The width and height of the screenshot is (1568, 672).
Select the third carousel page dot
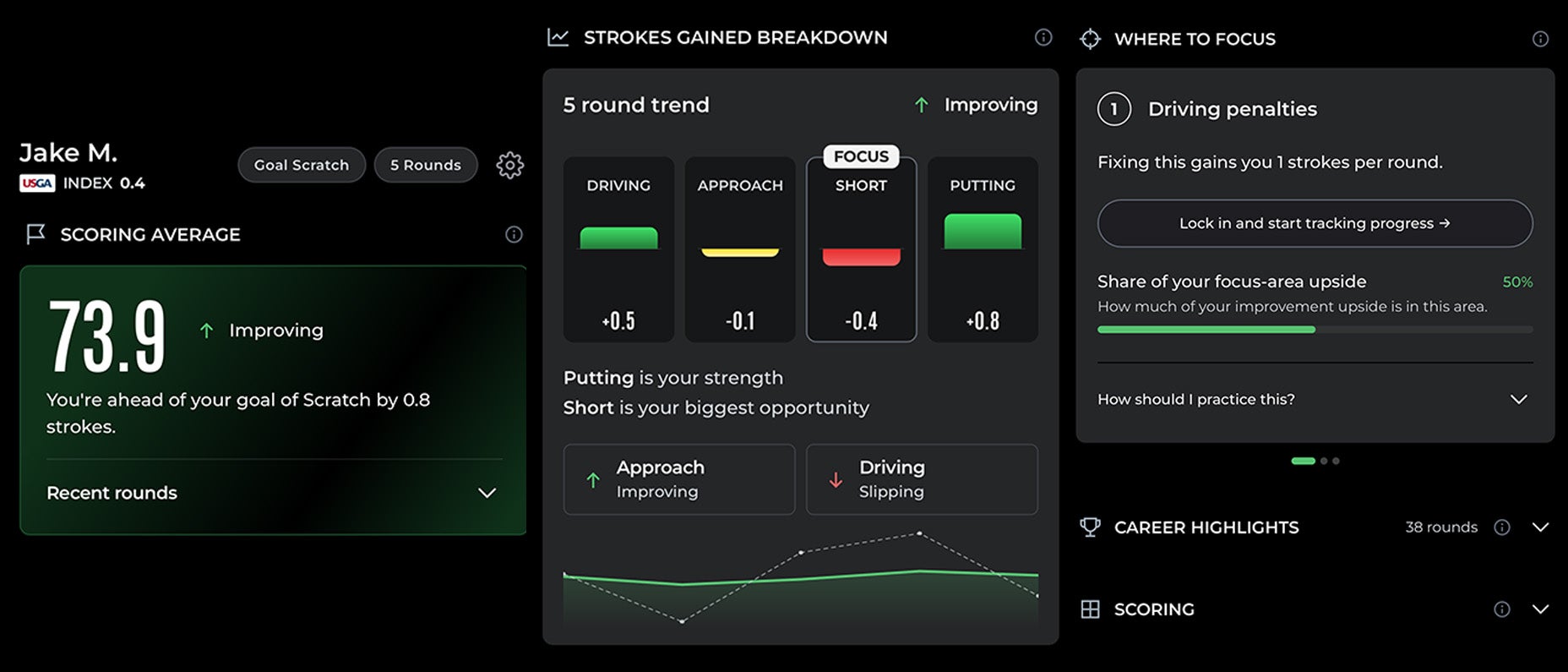[x=1336, y=461]
